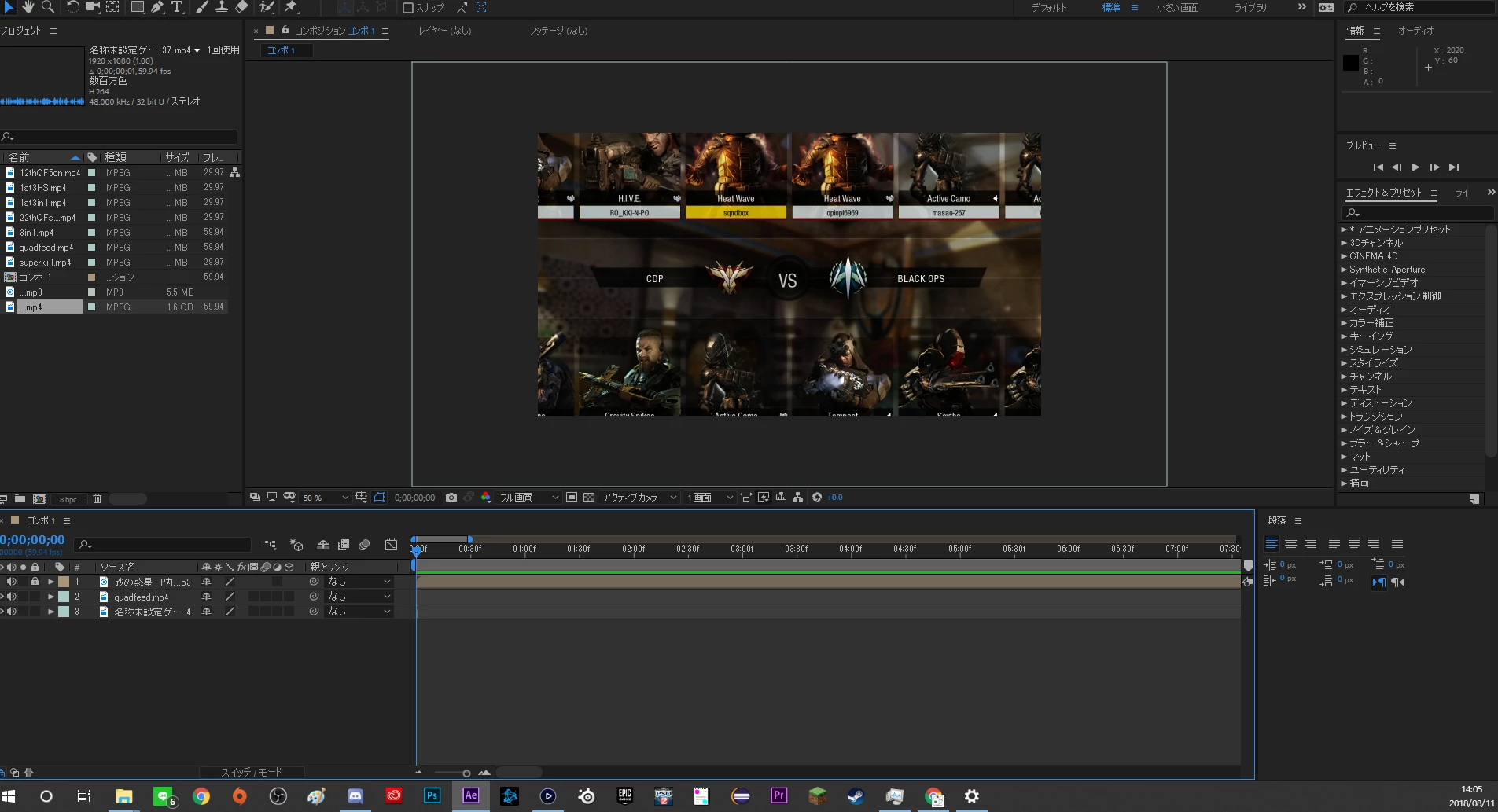This screenshot has height=812, width=1498.
Task: Select the Zoom magnifier tool
Action: tap(48, 7)
